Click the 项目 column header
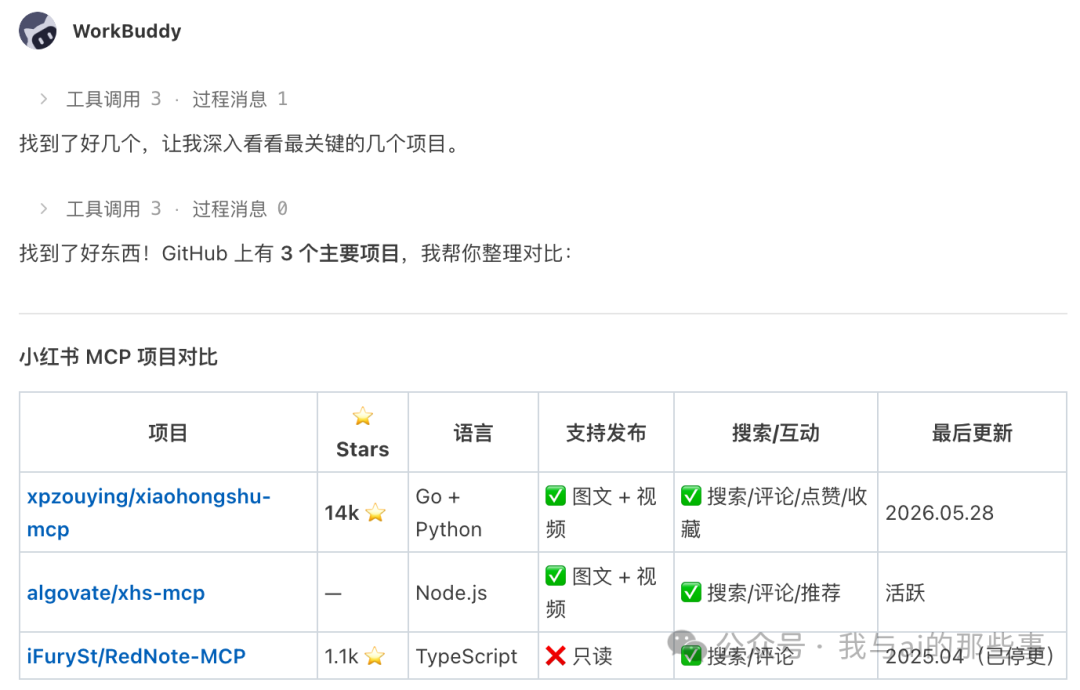This screenshot has width=1080, height=690. pyautogui.click(x=168, y=433)
